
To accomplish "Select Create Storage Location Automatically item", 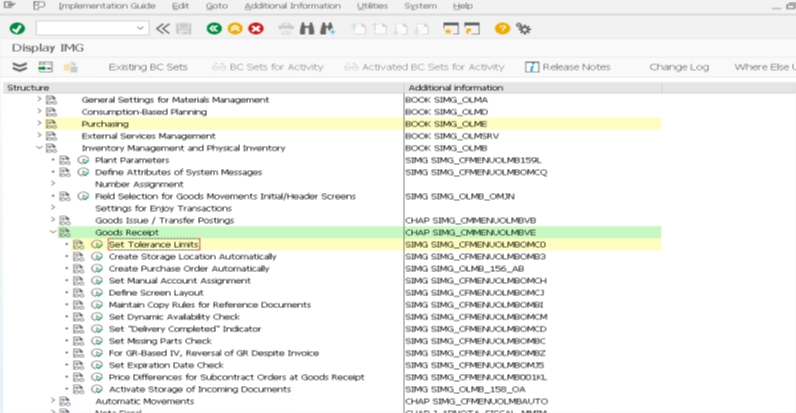I will point(192,257).
